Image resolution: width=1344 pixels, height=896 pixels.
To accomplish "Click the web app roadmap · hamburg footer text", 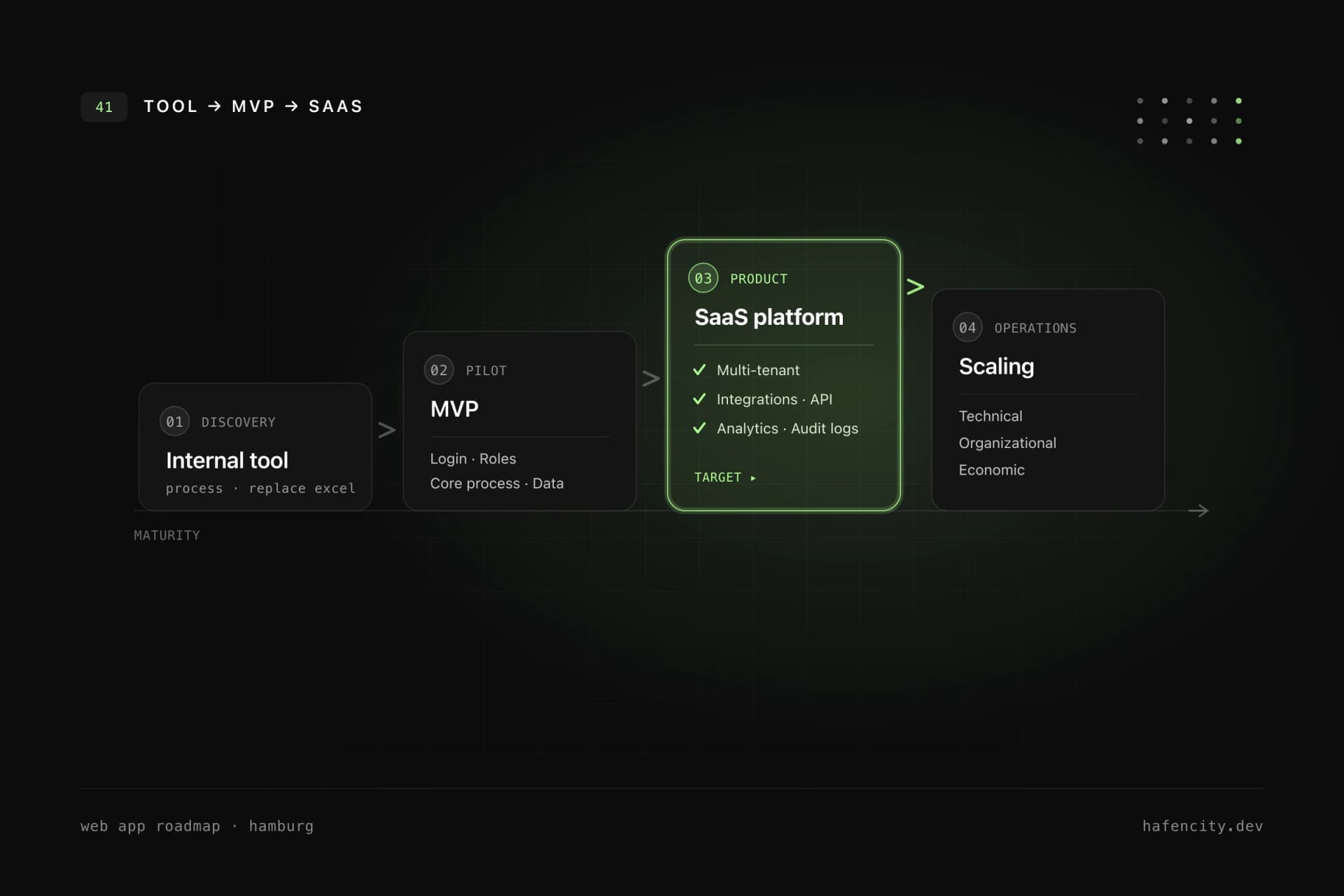I will tap(197, 826).
